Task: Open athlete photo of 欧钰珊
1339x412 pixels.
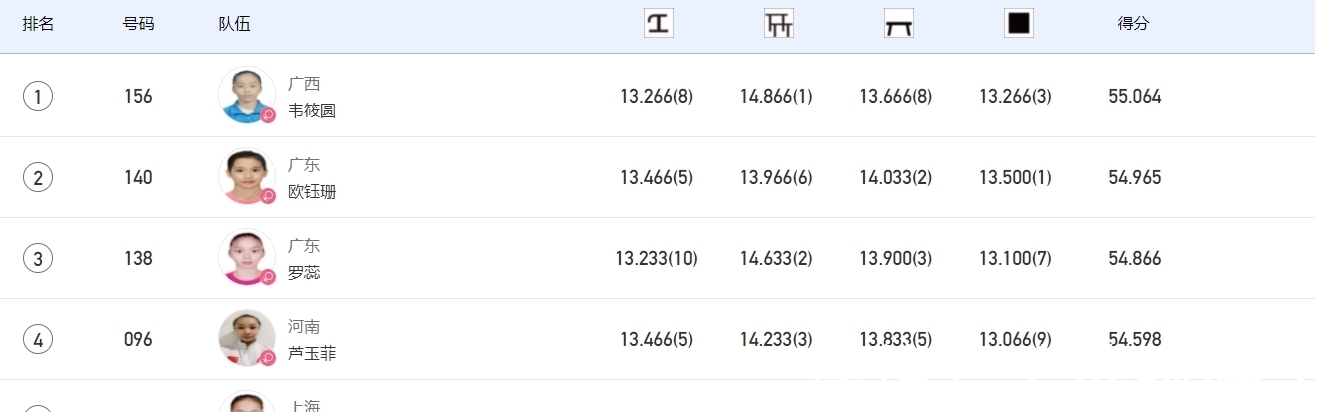Action: coord(246,177)
